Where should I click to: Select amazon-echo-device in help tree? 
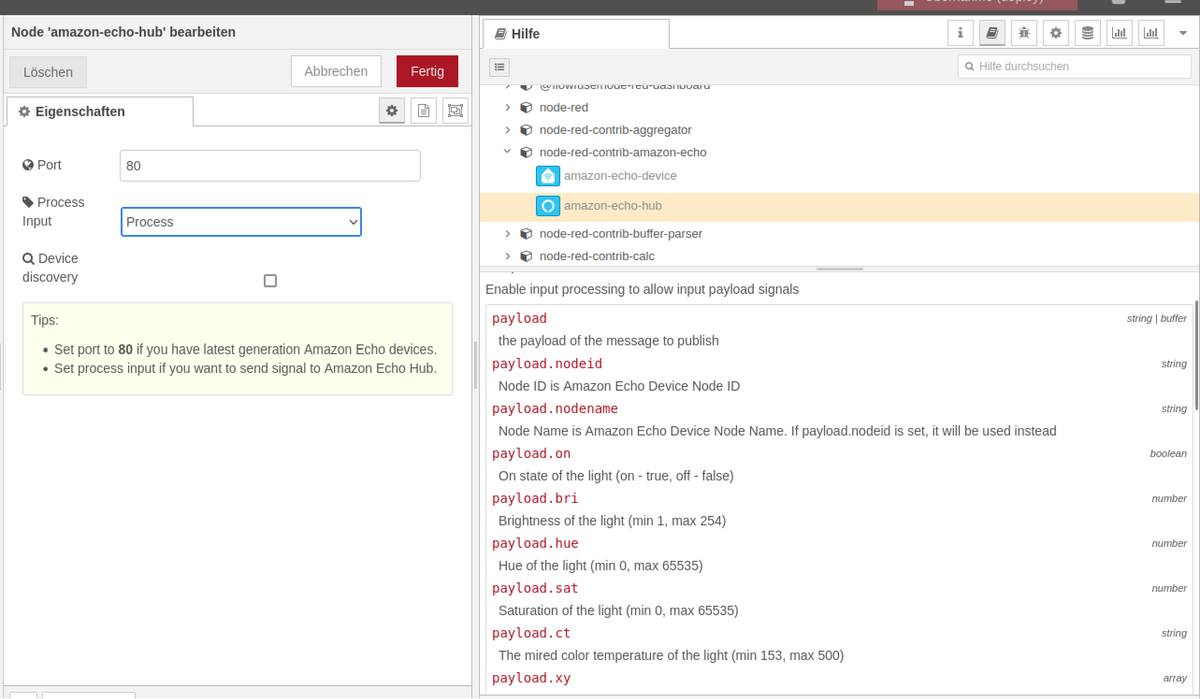click(x=620, y=176)
